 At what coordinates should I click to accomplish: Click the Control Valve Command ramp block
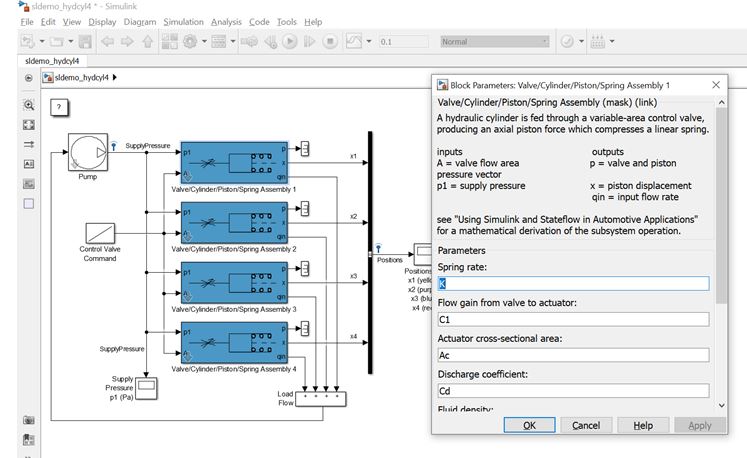[100, 234]
